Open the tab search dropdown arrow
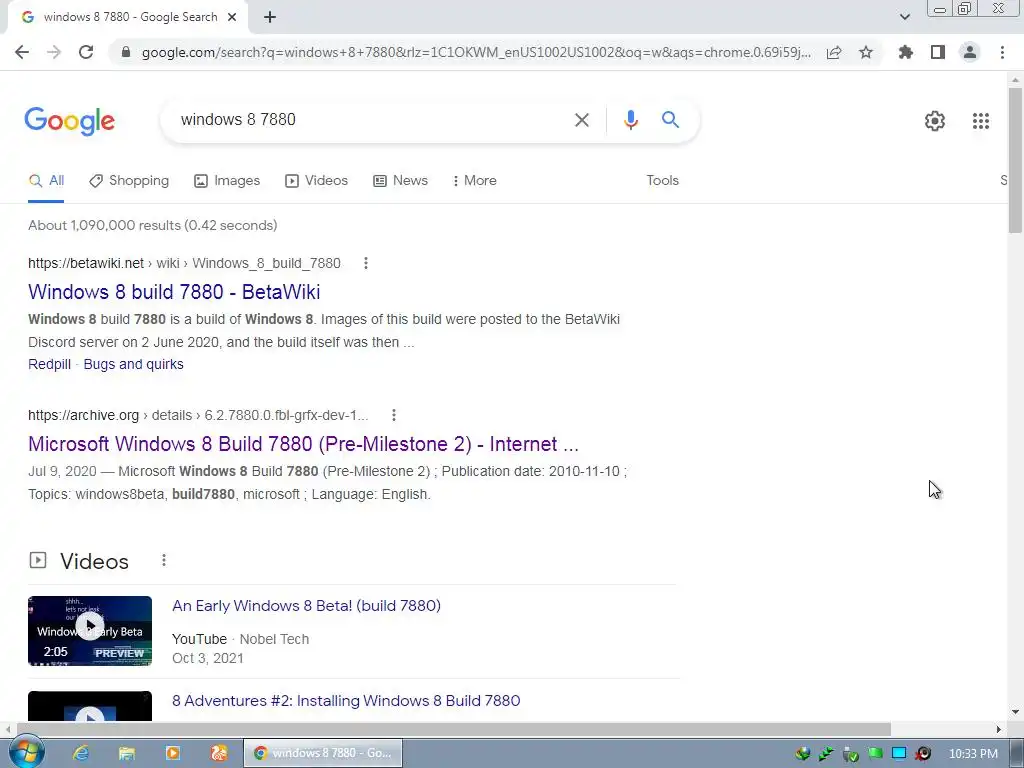 point(904,17)
